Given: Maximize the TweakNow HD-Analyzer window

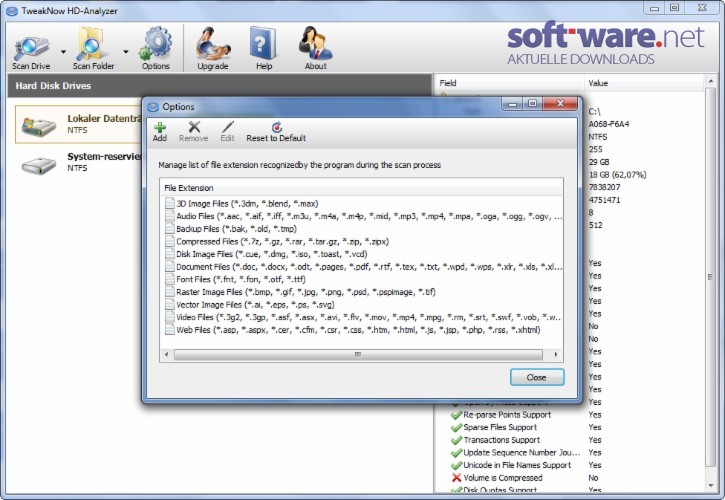Looking at the screenshot, I should click(x=675, y=8).
